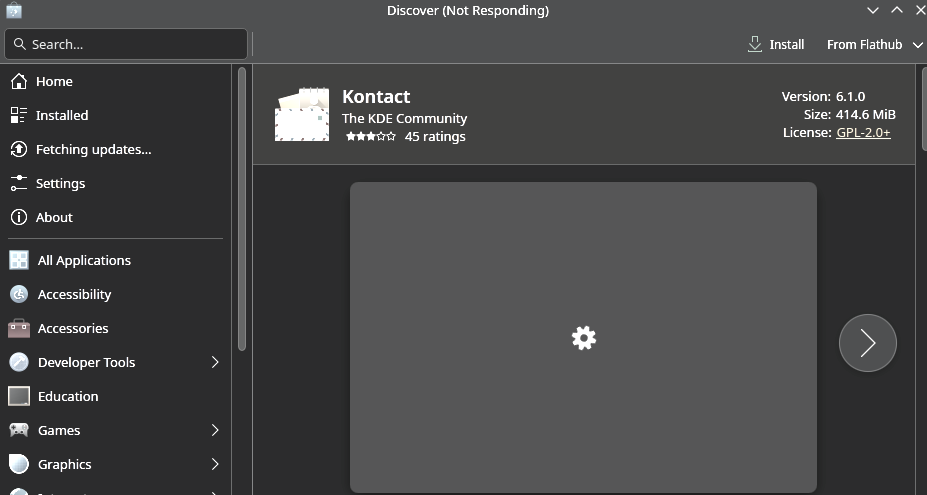Open the About page
The width and height of the screenshot is (927, 495).
116,218
